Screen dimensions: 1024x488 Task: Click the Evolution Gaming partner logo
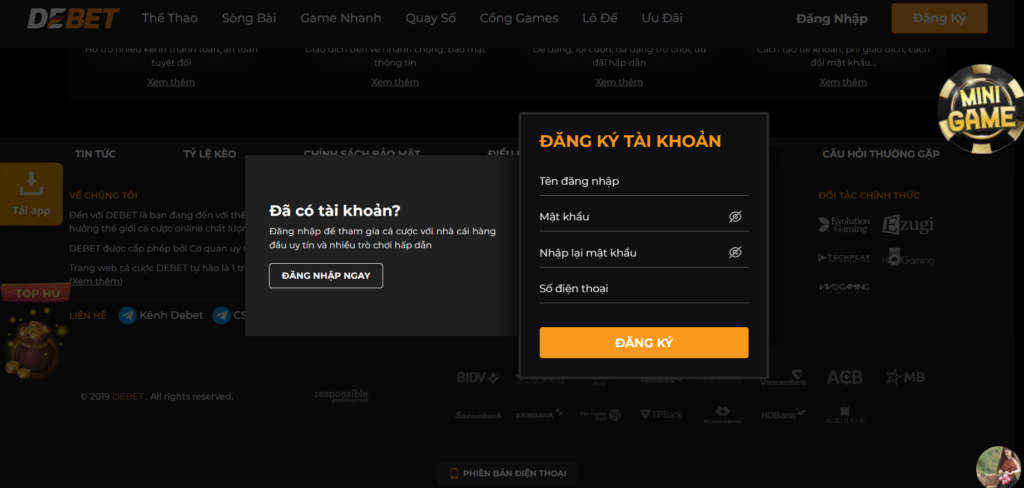pos(844,225)
